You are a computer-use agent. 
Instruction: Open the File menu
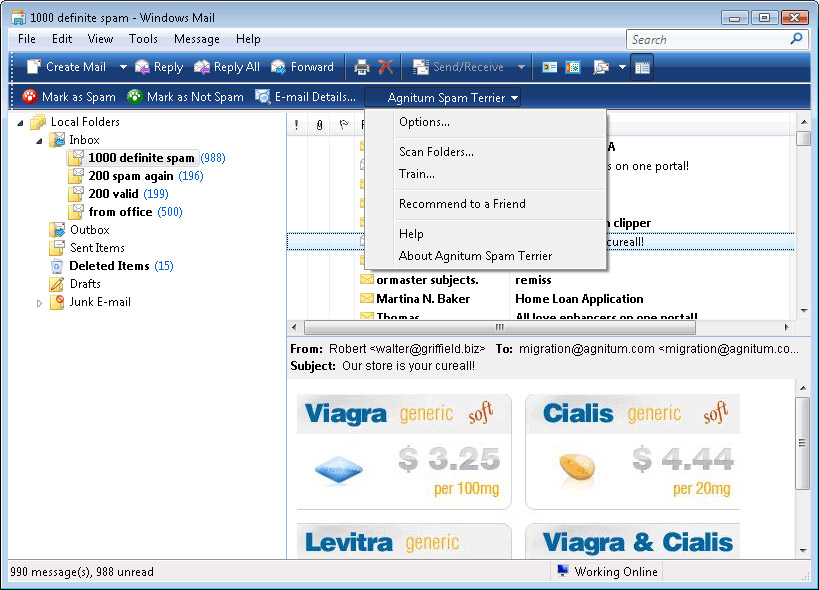[27, 39]
